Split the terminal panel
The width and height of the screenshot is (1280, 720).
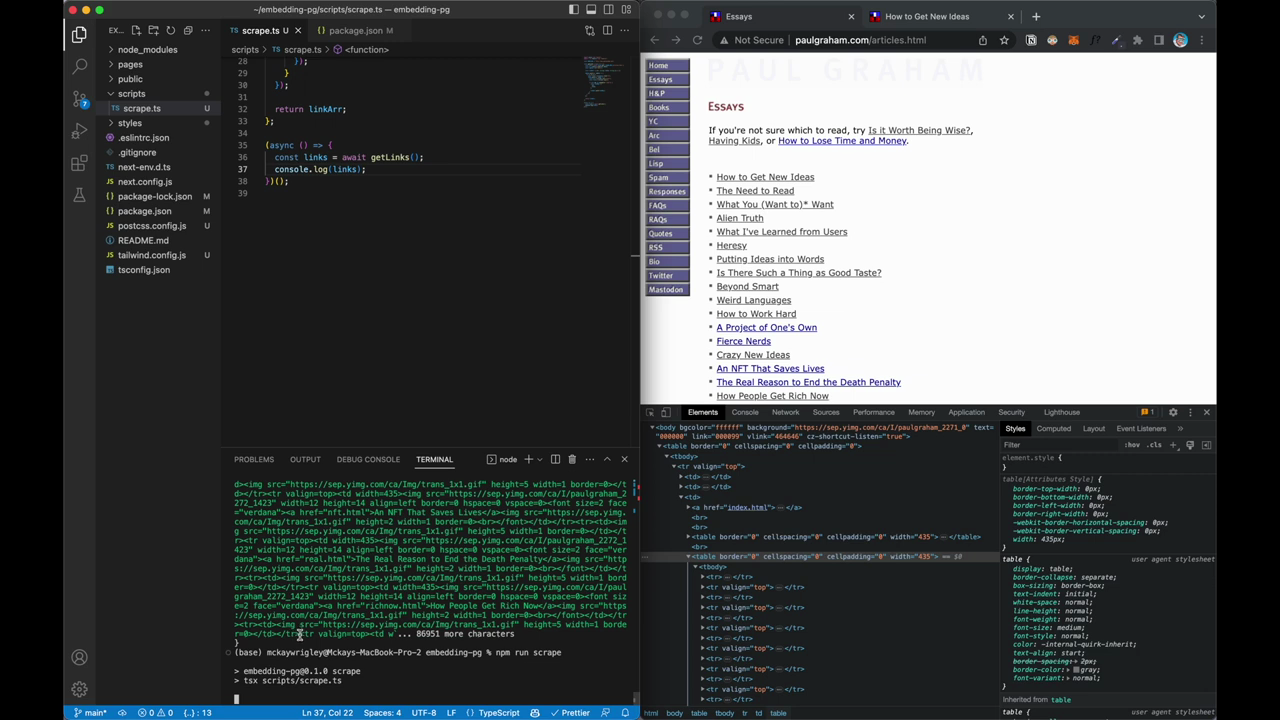click(x=555, y=459)
